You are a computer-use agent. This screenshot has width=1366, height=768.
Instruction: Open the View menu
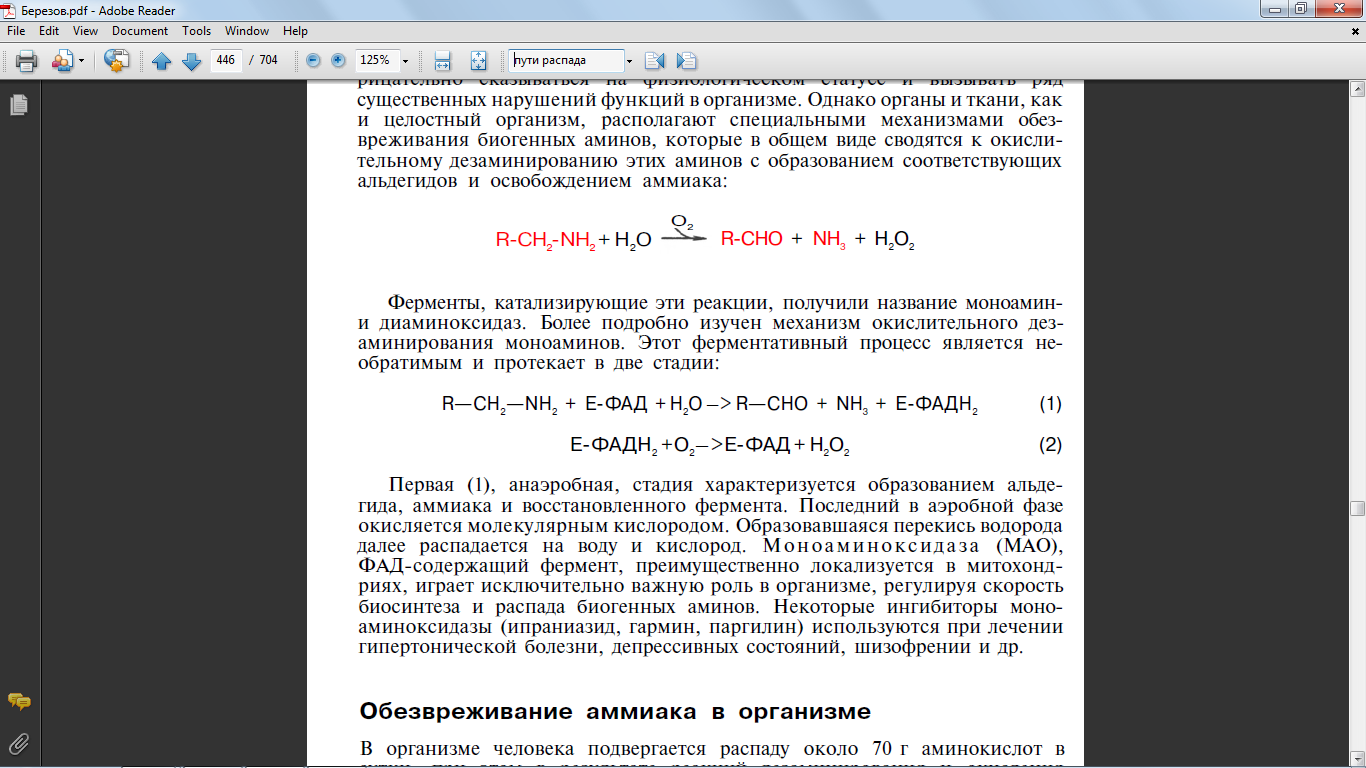[x=85, y=31]
